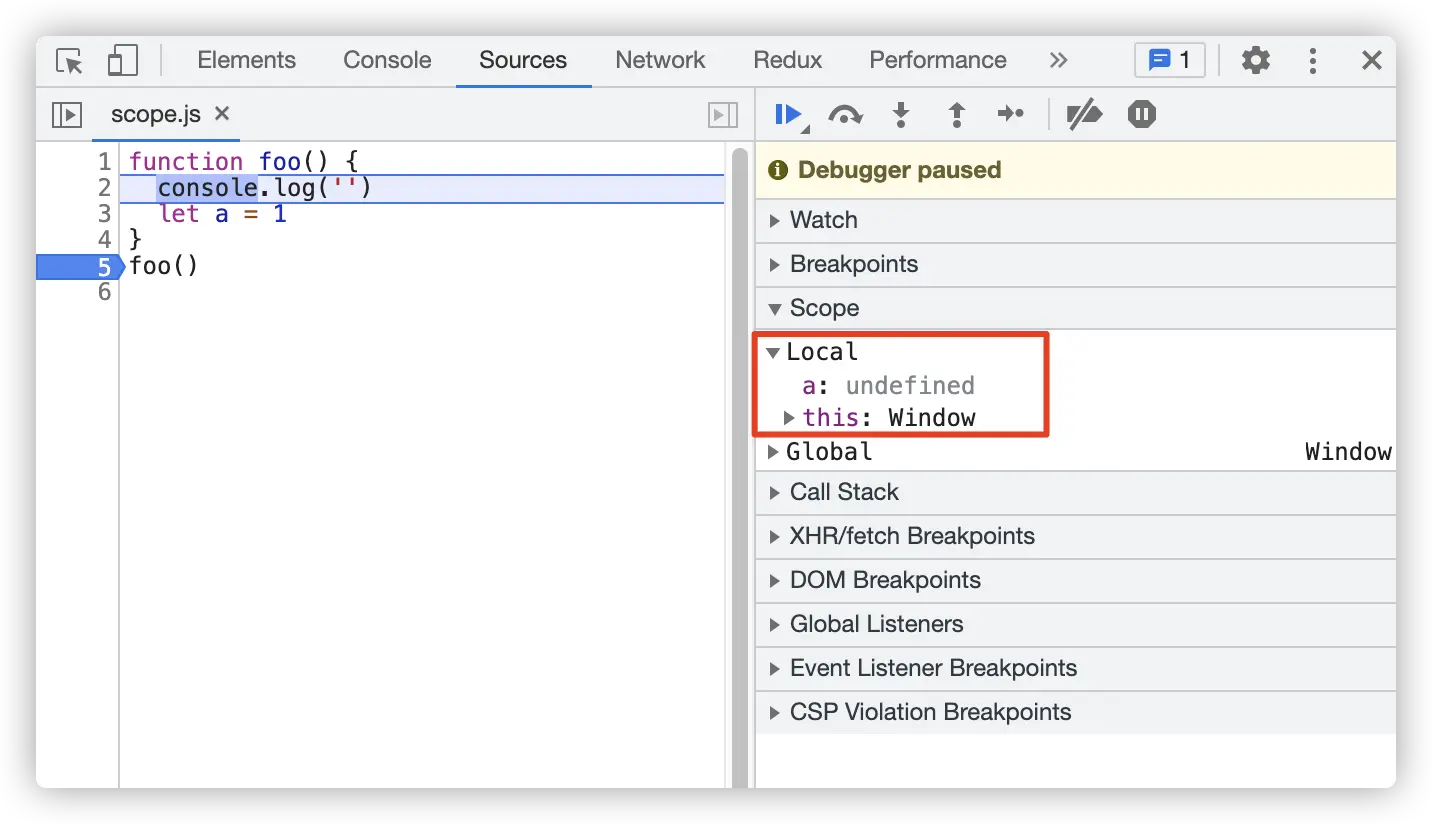Toggle pause on exceptions
1432x824 pixels.
1141,115
